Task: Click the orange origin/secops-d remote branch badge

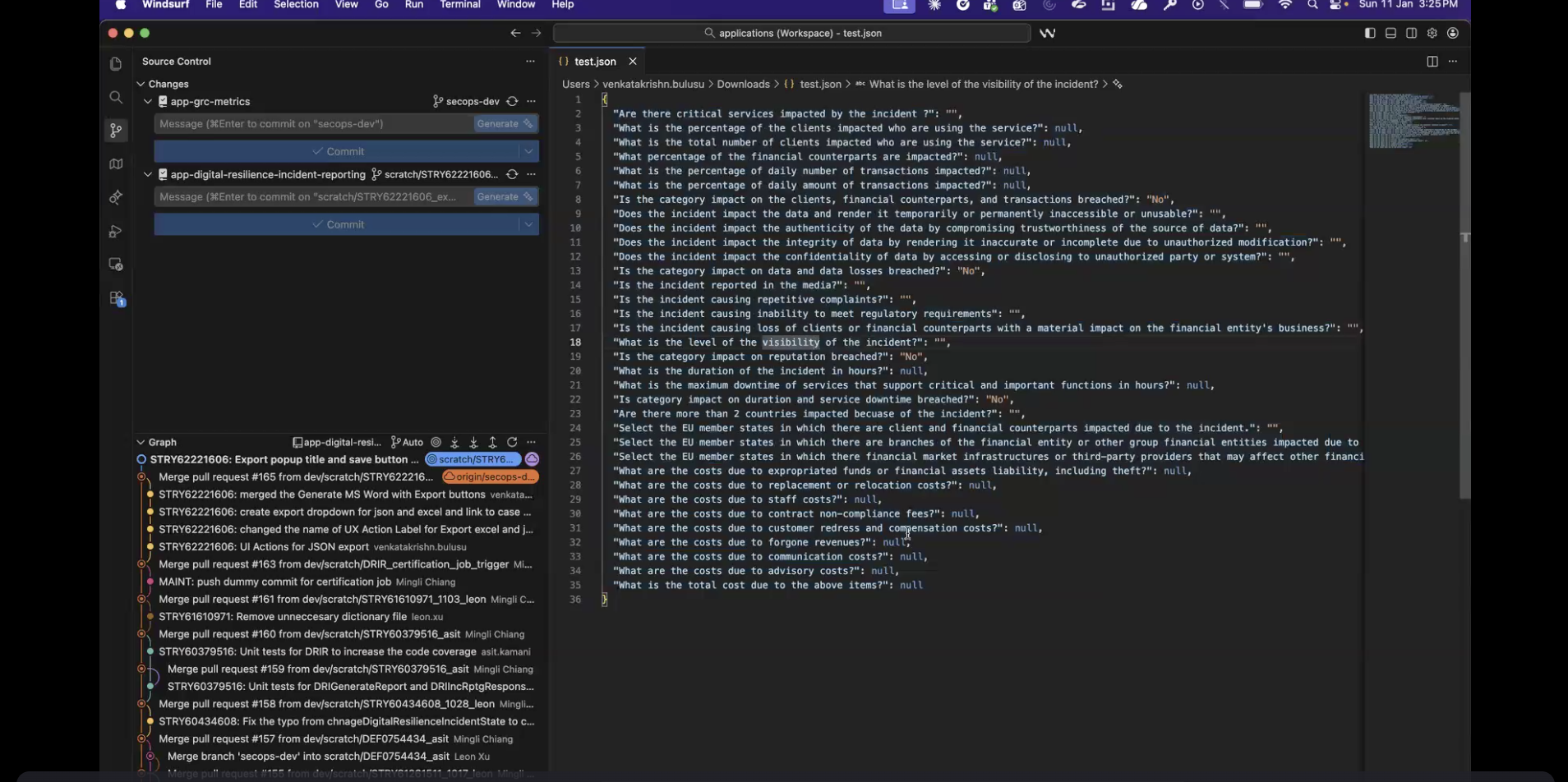Action: click(x=491, y=476)
